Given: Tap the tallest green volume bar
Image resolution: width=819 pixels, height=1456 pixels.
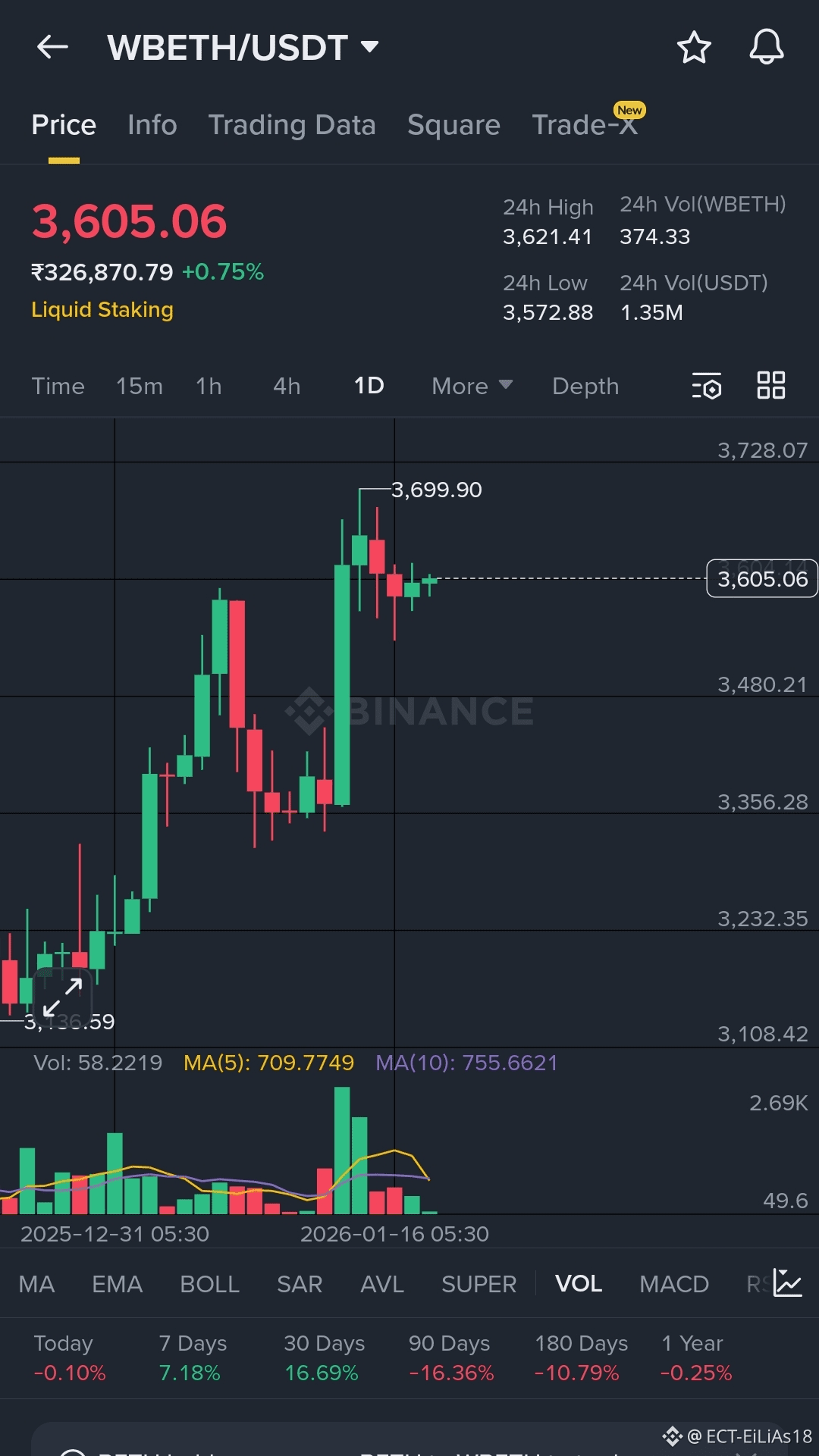Looking at the screenshot, I should [x=342, y=1151].
